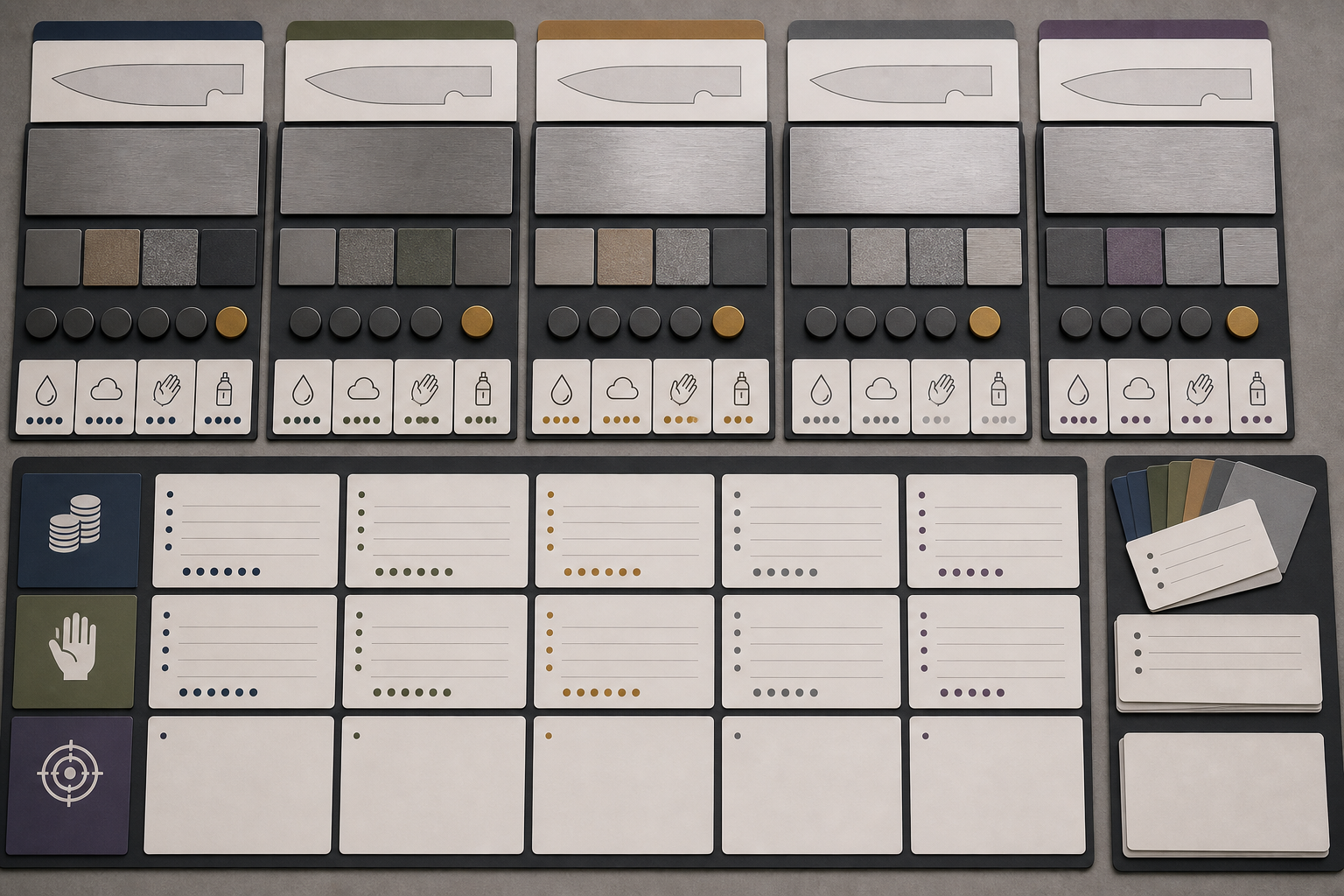Viewport: 1344px width, 896px height.
Task: Open the amber-dotted card in coins row
Action: (625, 531)
